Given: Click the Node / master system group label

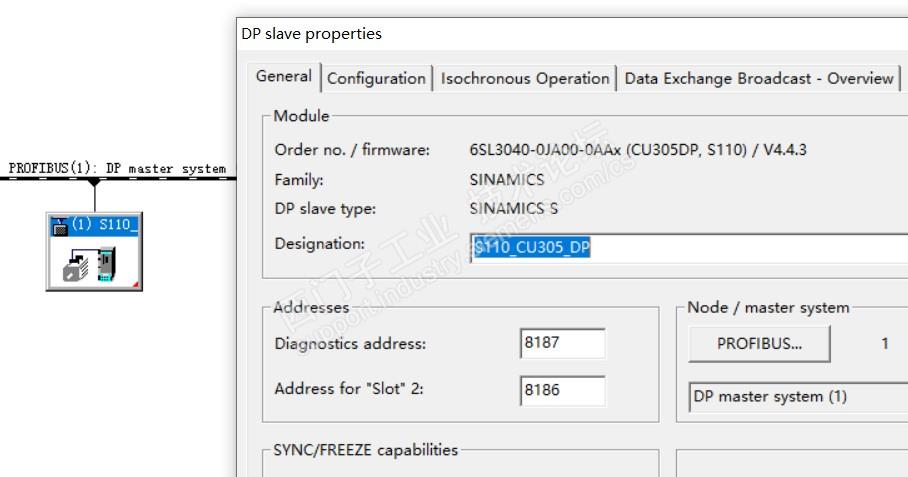Looking at the screenshot, I should pyautogui.click(x=768, y=307).
